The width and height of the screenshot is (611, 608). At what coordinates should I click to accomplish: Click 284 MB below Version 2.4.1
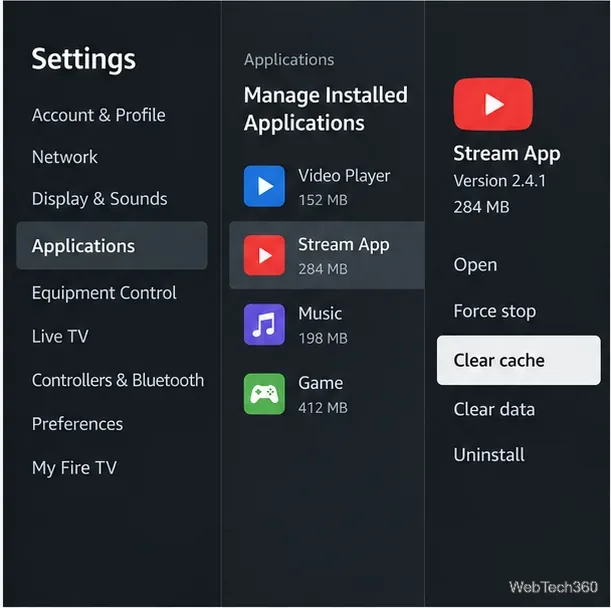[x=481, y=207]
